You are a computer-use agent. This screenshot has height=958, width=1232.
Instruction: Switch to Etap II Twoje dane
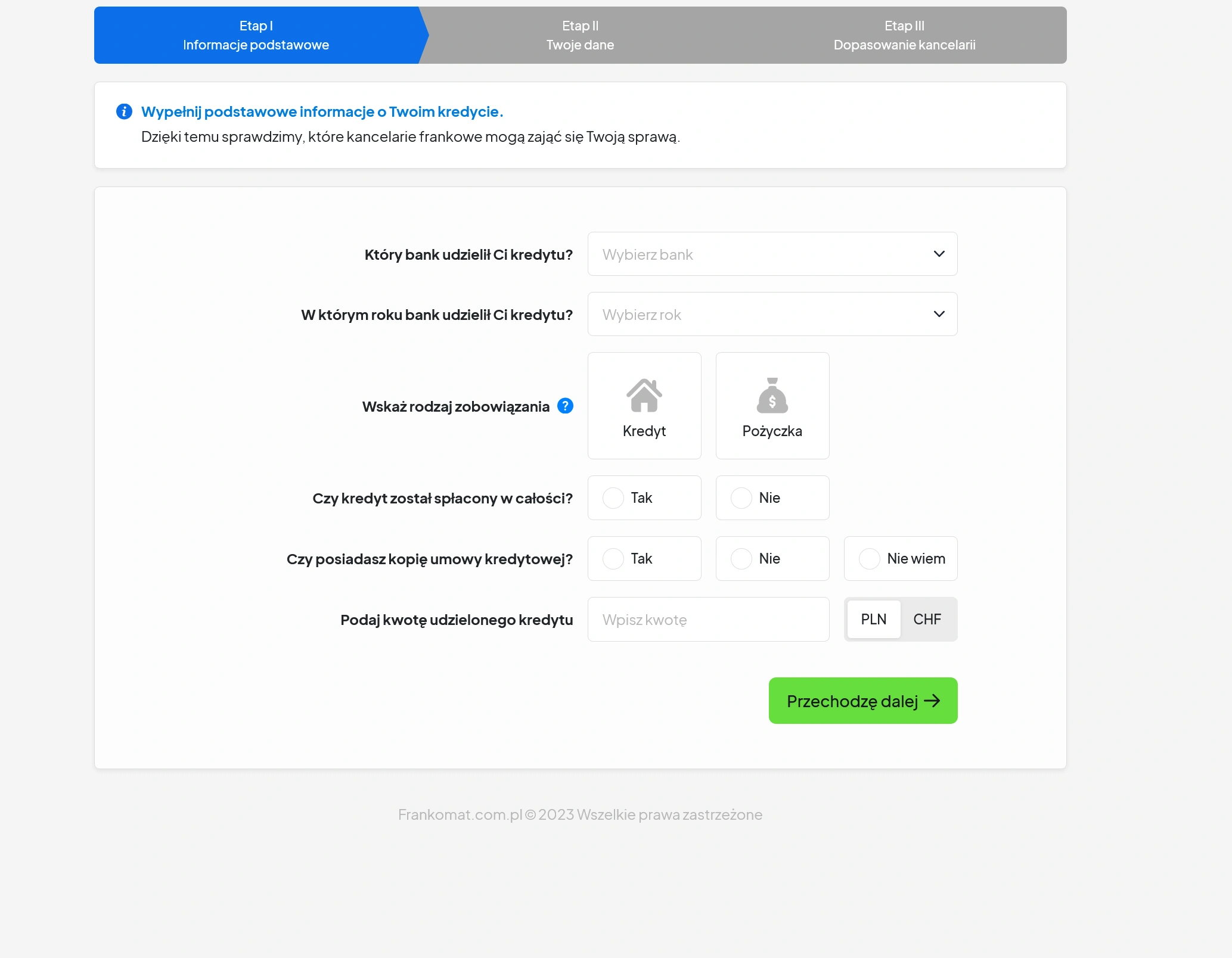point(580,35)
